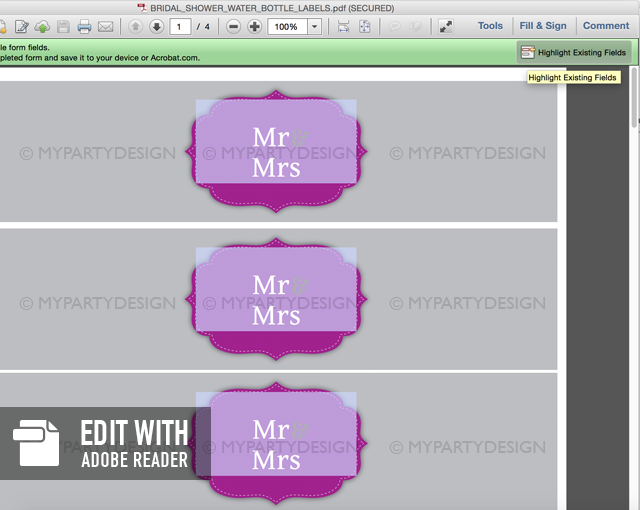Open the zoom percentage dropdown arrow
The width and height of the screenshot is (640, 510).
(314, 26)
